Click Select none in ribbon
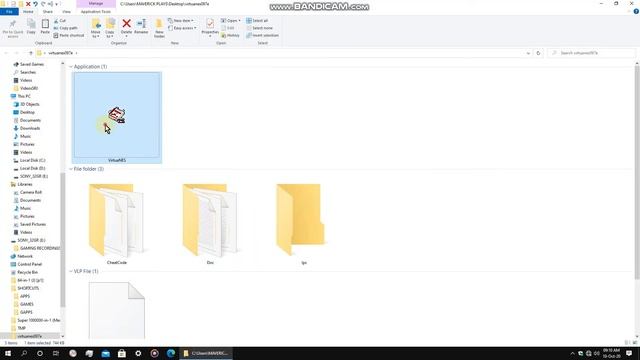The image size is (640, 360). click(x=259, y=28)
